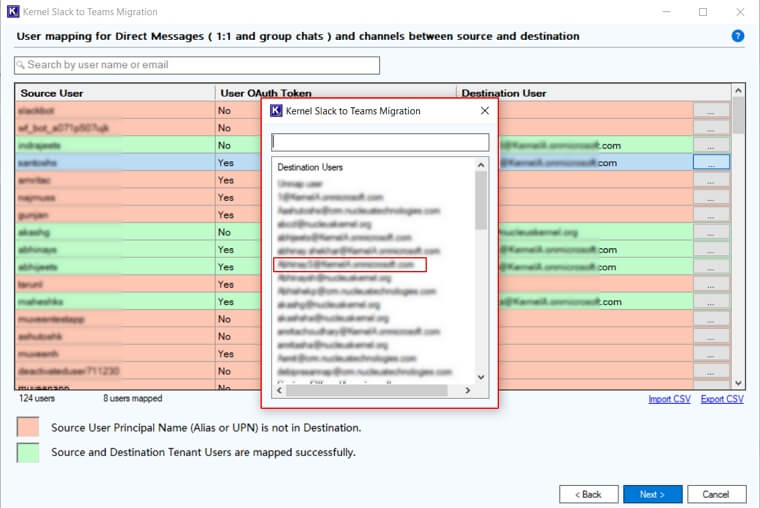
Task: Select the 'indrajeets' source user row
Action: (115, 145)
